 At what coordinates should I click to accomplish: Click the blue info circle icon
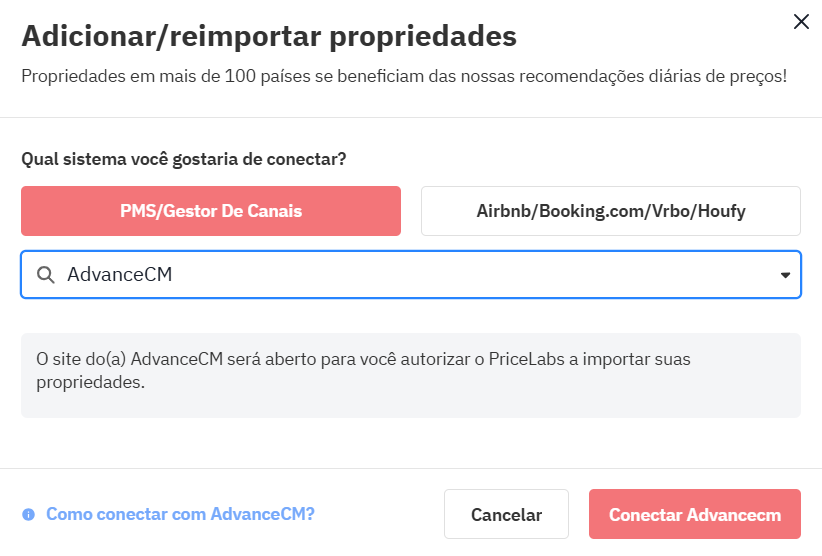[x=28, y=514]
